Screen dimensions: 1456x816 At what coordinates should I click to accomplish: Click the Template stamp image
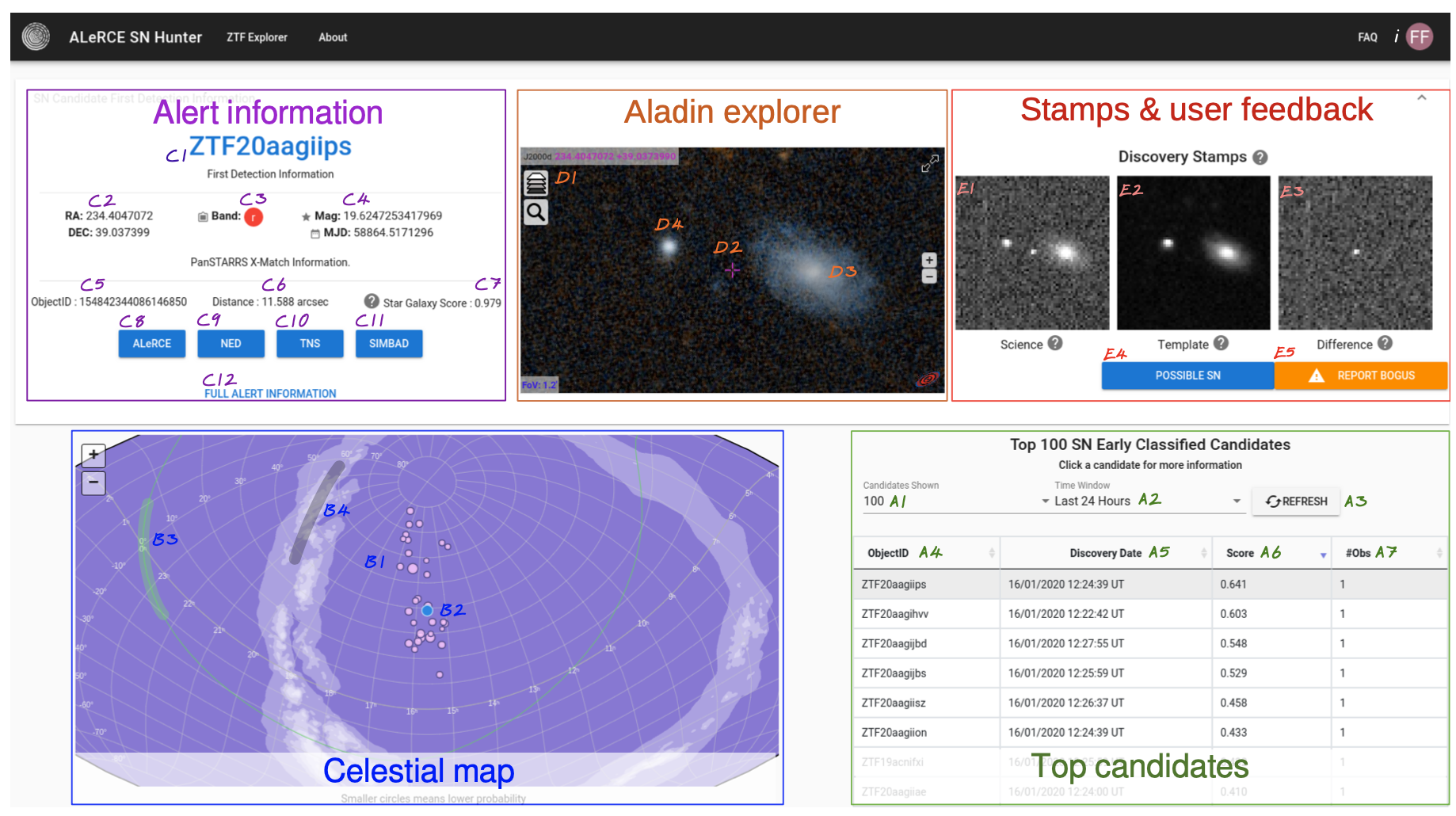pos(1194,253)
